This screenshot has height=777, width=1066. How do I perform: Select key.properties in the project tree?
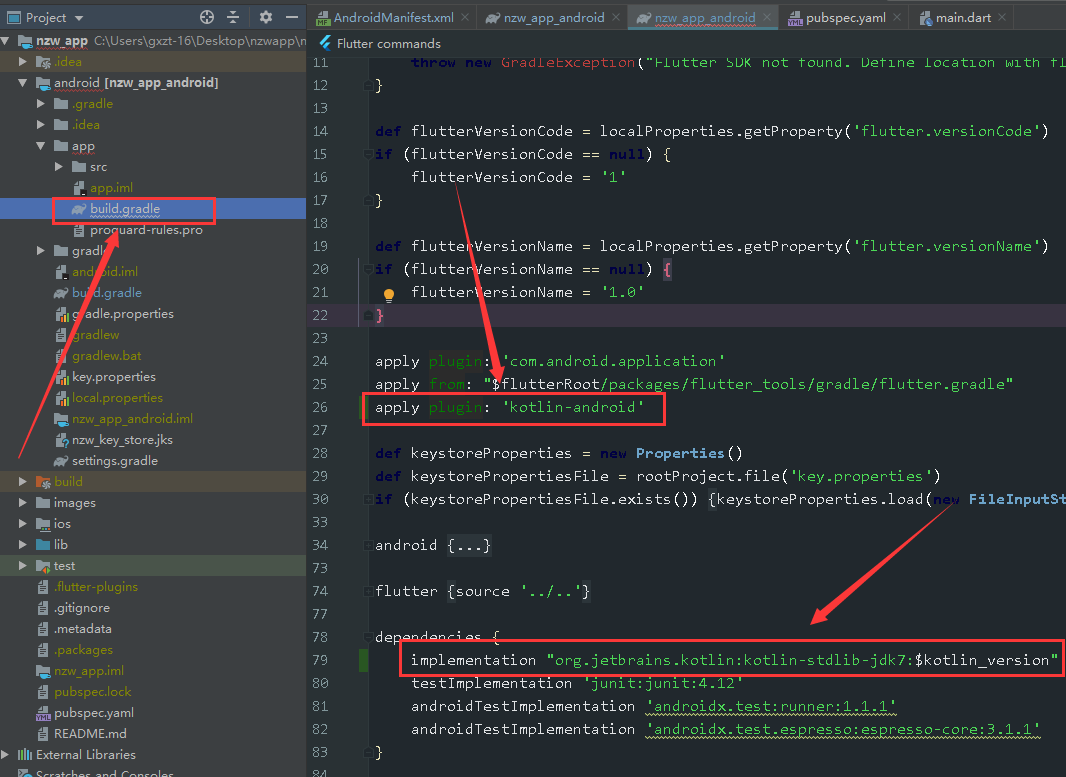point(113,377)
